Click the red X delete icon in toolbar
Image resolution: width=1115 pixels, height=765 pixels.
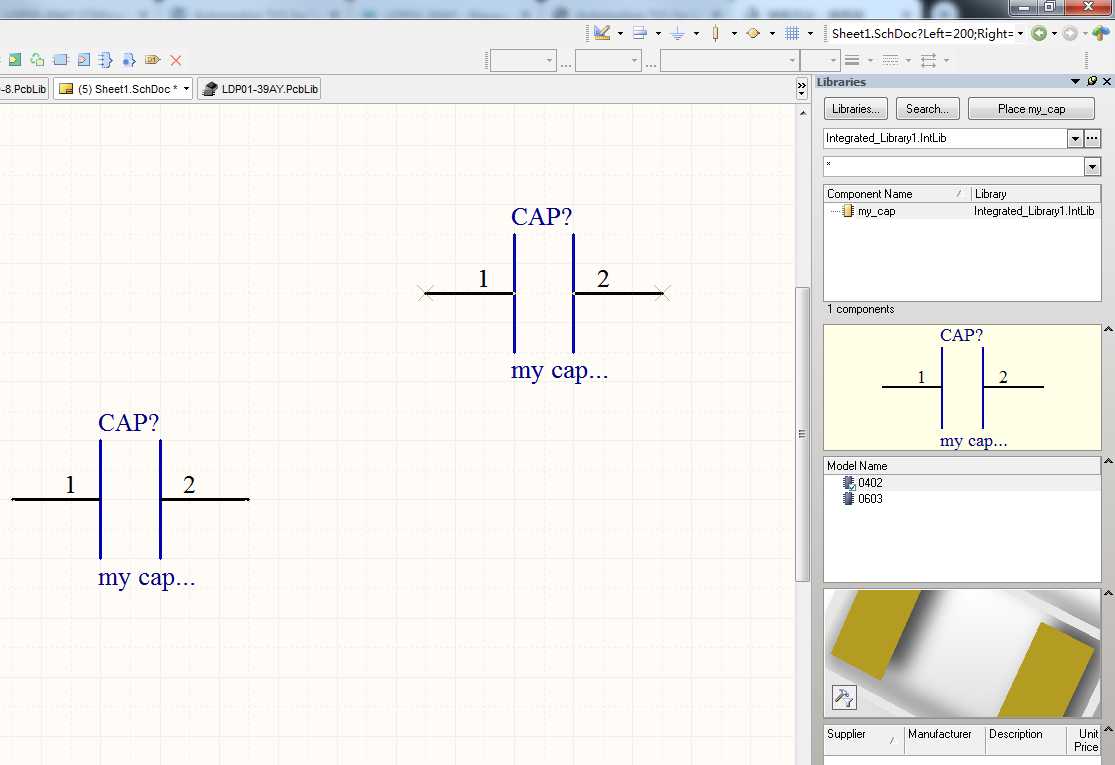pos(176,60)
